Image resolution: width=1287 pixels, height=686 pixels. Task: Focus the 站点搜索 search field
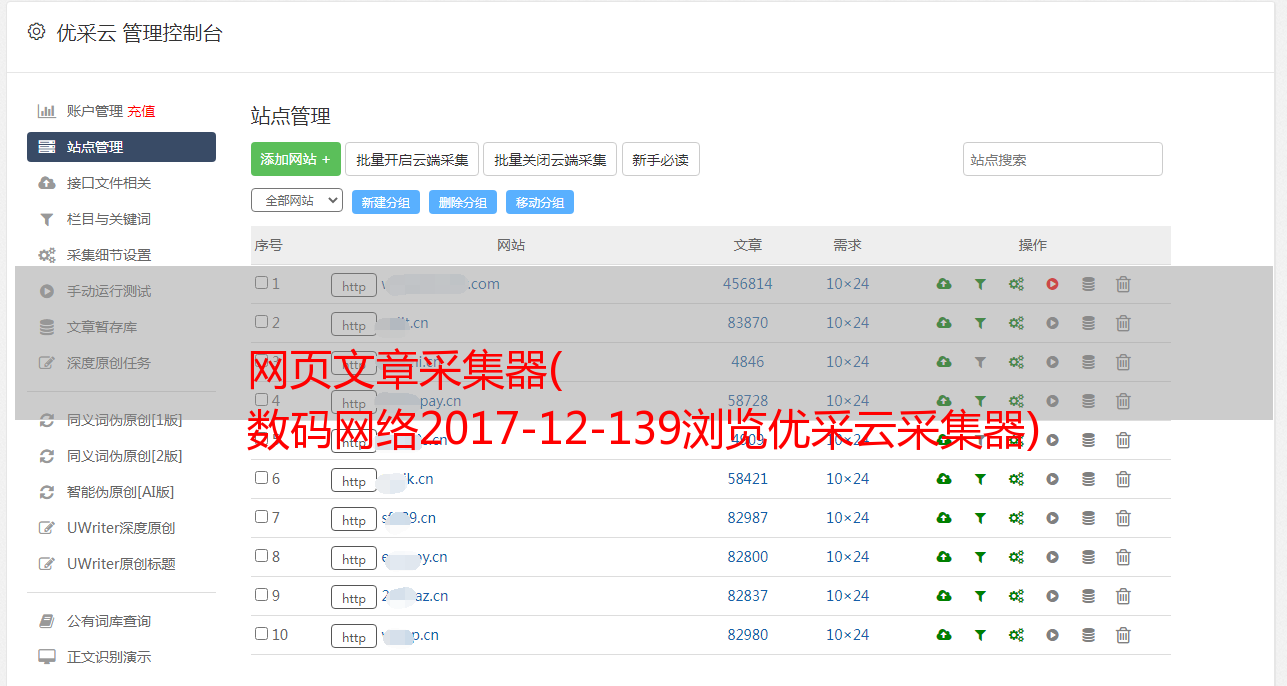(1063, 159)
